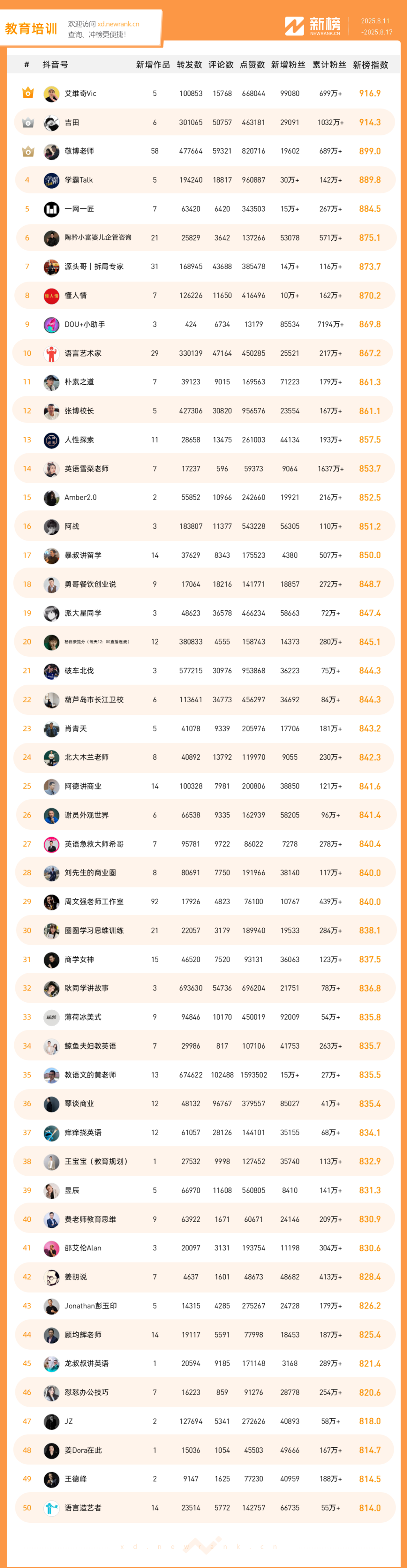Click the gold crown first-place badge
Screen dimensions: 407x1568
coord(28,93)
